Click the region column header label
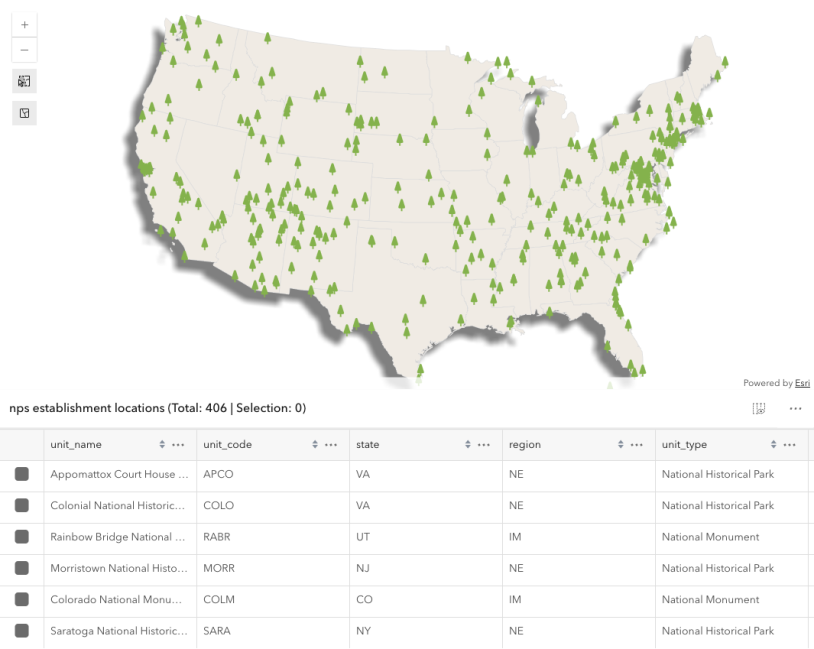This screenshot has height=649, width=814. point(525,445)
